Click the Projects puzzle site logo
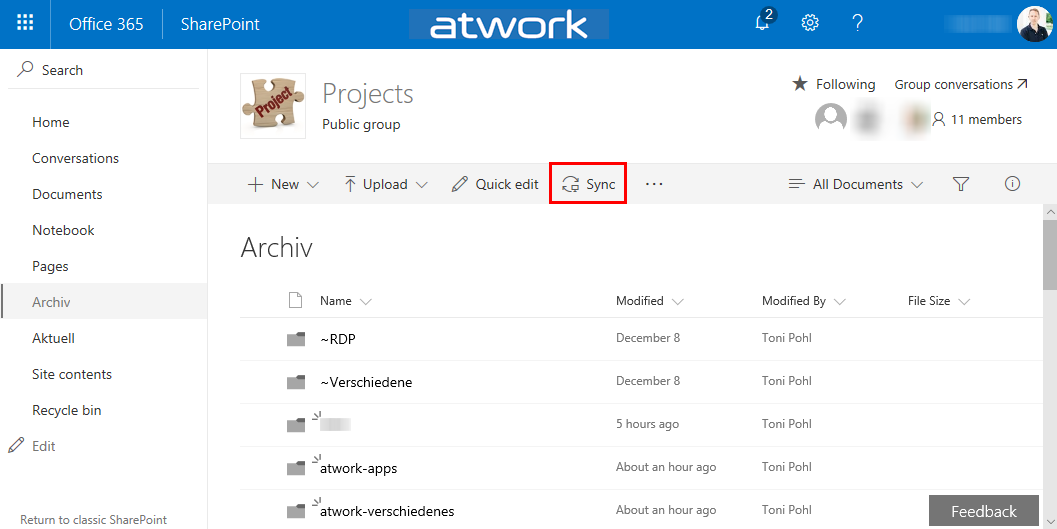Viewport: 1057px width, 529px height. point(273,106)
